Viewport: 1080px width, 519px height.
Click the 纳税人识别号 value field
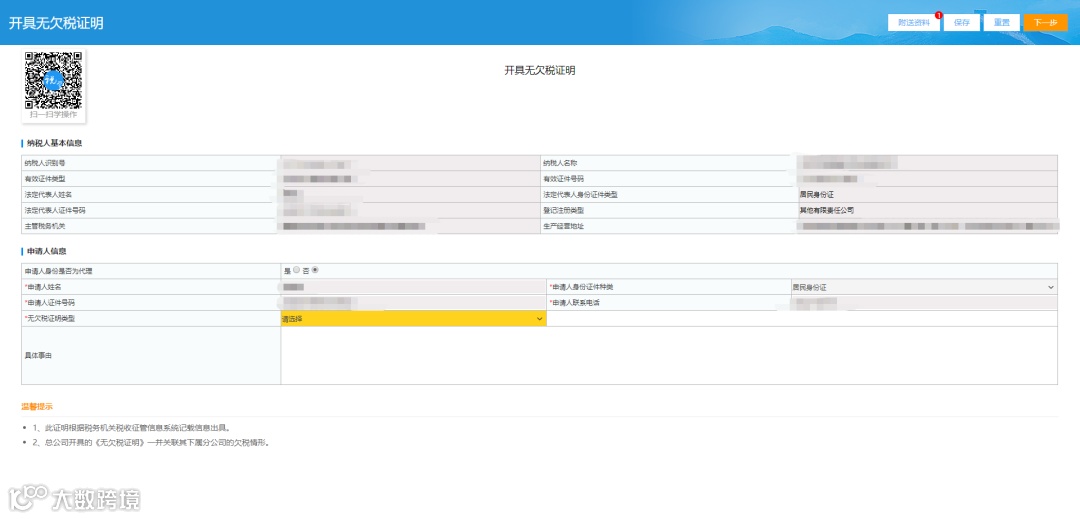(x=410, y=163)
